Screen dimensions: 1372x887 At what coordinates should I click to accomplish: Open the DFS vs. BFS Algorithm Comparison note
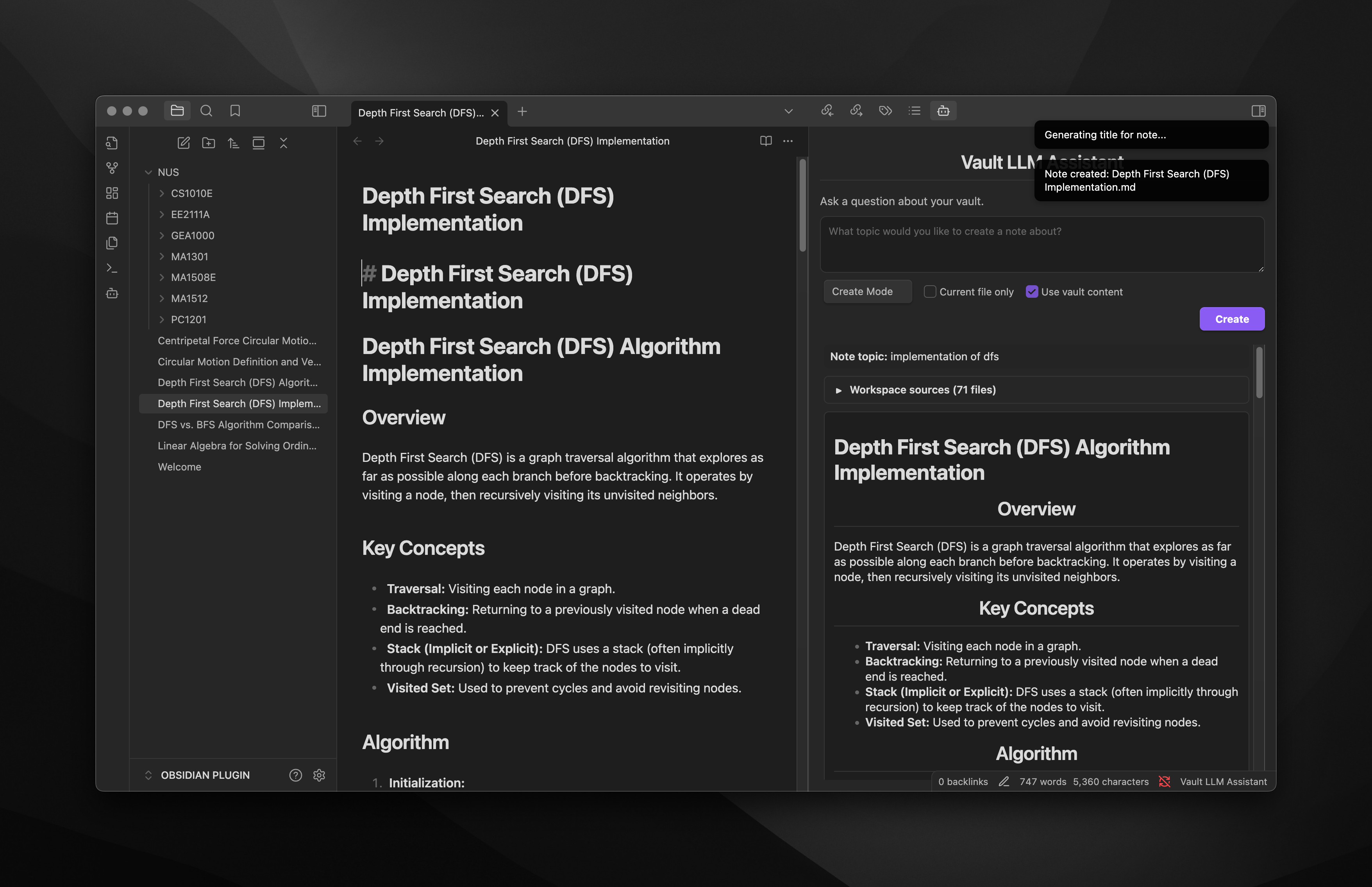(238, 424)
